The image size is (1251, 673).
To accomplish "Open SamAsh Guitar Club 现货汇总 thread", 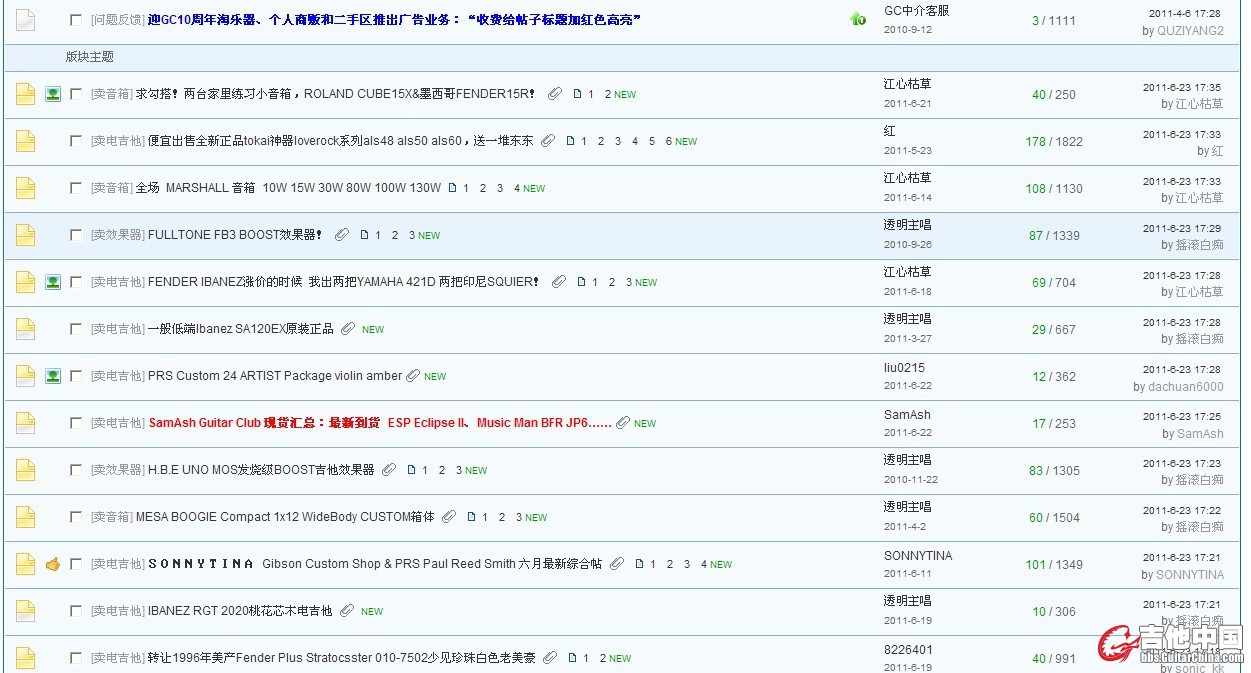I will tap(380, 423).
